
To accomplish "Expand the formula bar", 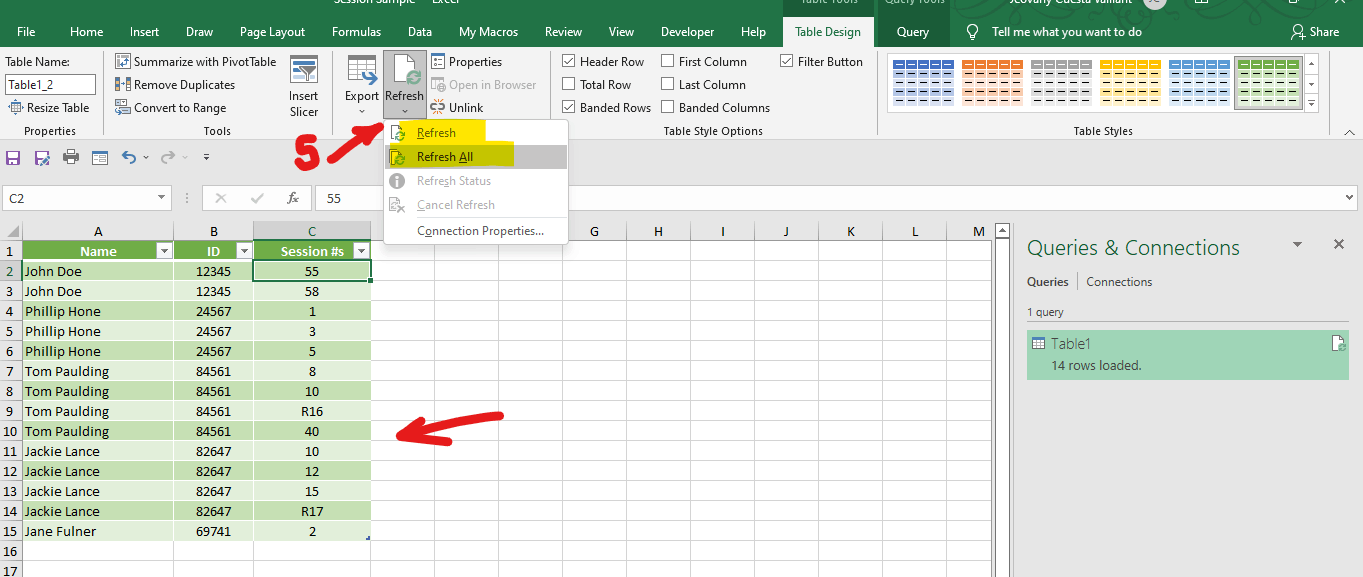I will point(1349,198).
